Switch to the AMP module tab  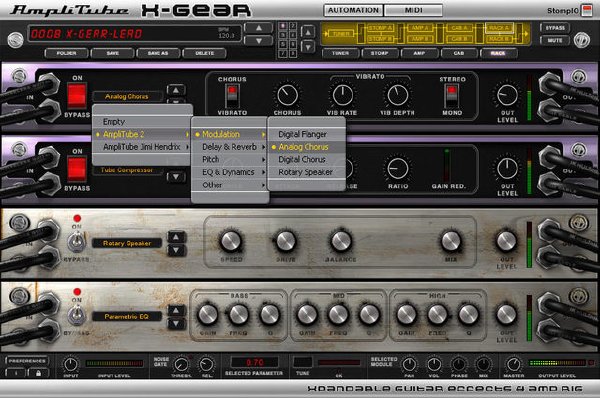(419, 53)
